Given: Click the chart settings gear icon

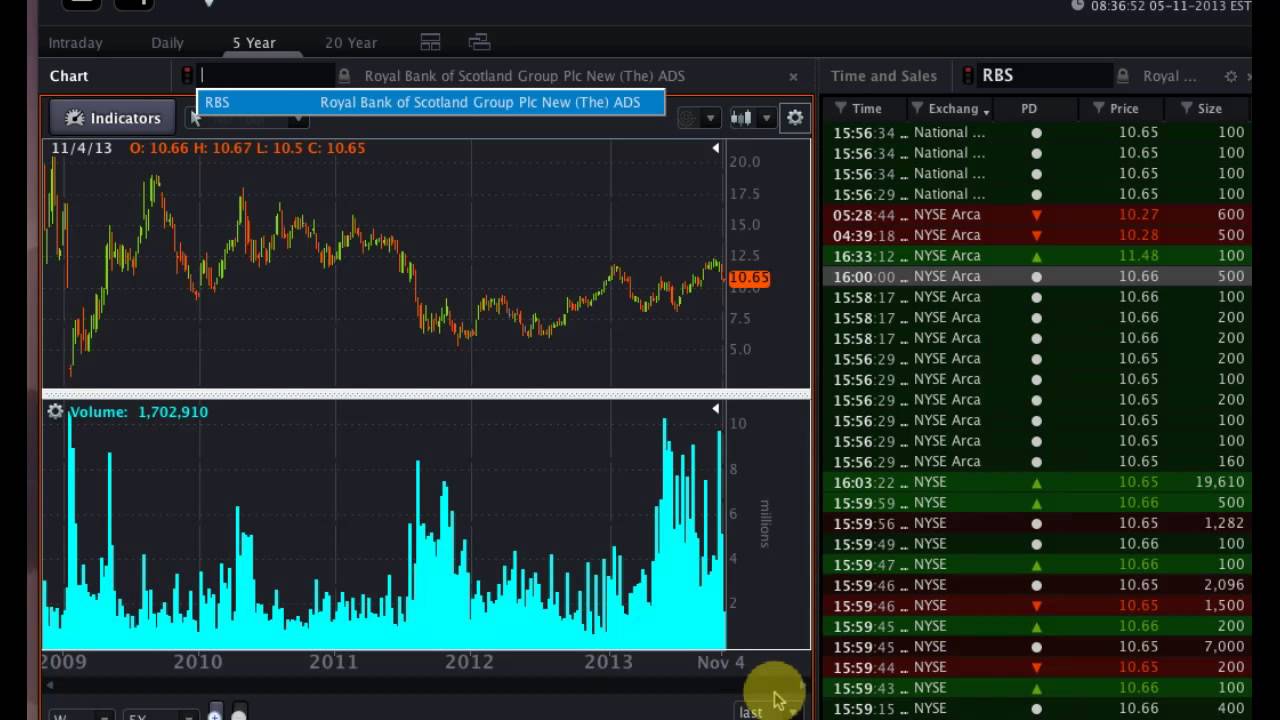Looking at the screenshot, I should pos(794,118).
